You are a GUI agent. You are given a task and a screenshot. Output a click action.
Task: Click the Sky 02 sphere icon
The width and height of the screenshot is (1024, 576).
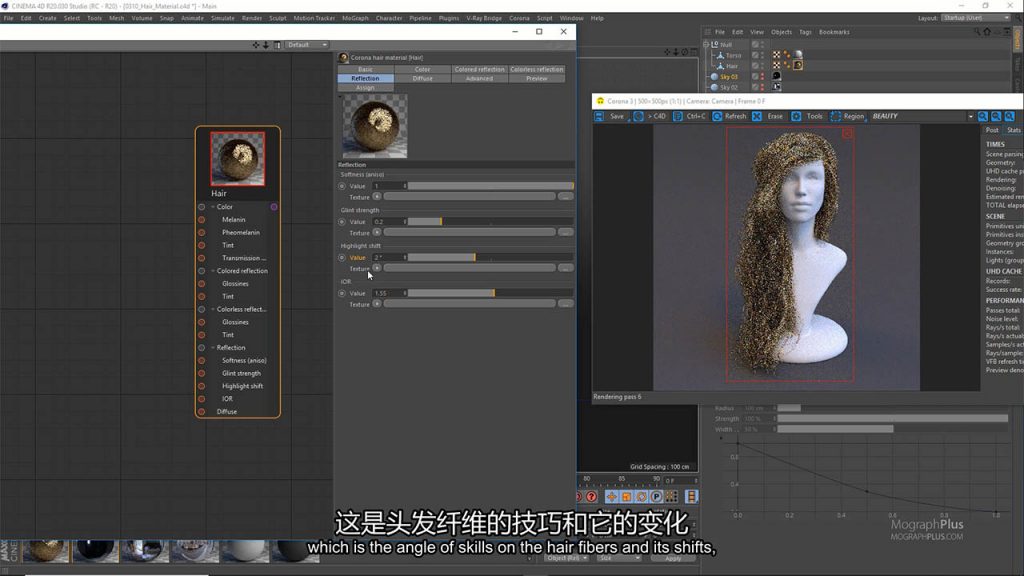pyautogui.click(x=714, y=87)
